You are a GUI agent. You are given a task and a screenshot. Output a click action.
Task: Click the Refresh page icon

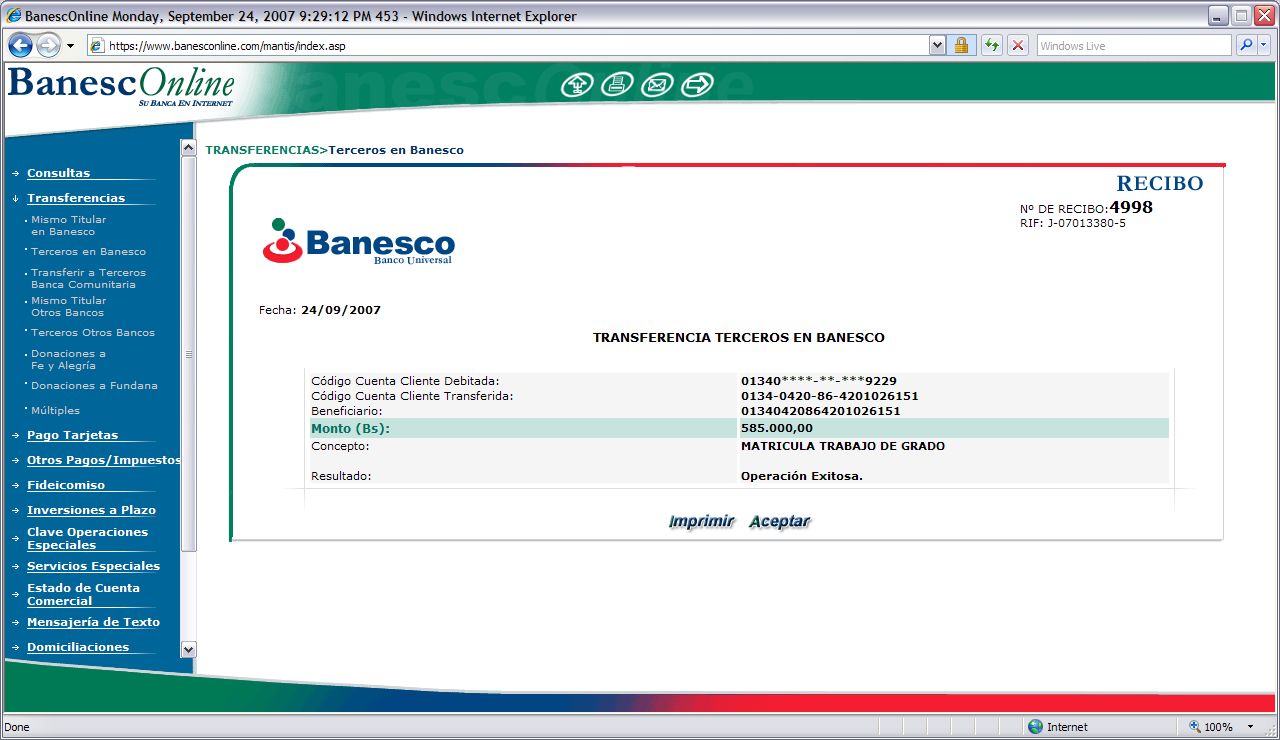pos(991,46)
